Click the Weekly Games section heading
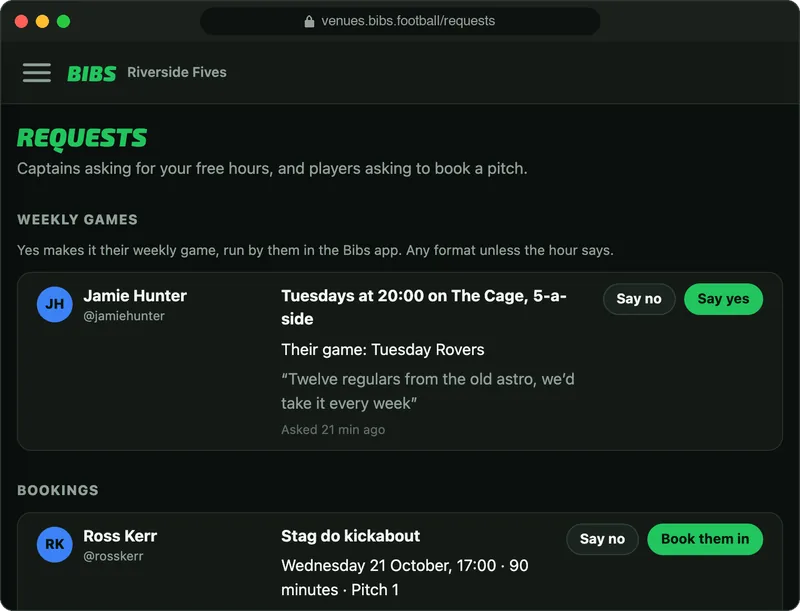This screenshot has width=800, height=611. click(x=78, y=220)
